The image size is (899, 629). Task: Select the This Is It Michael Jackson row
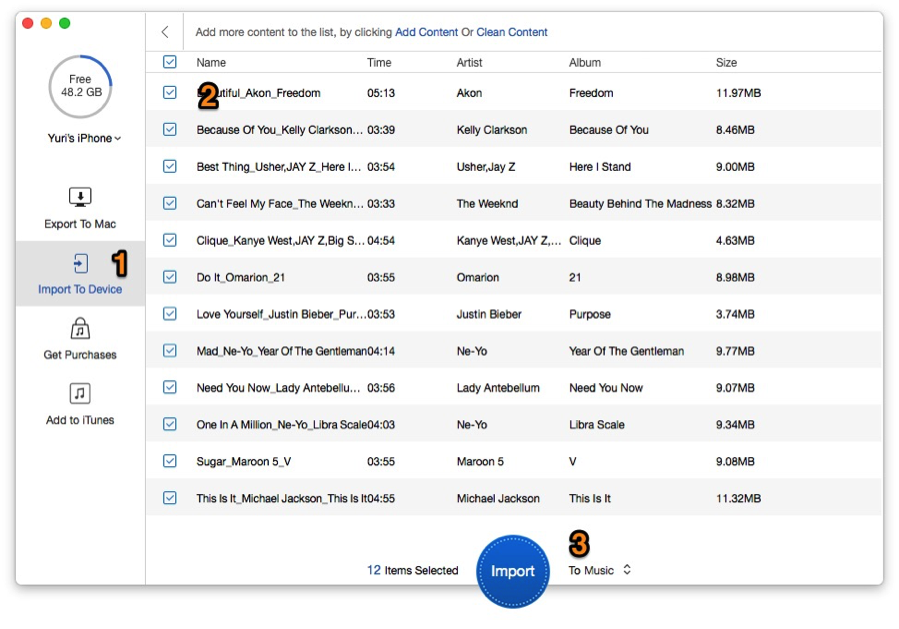514,498
